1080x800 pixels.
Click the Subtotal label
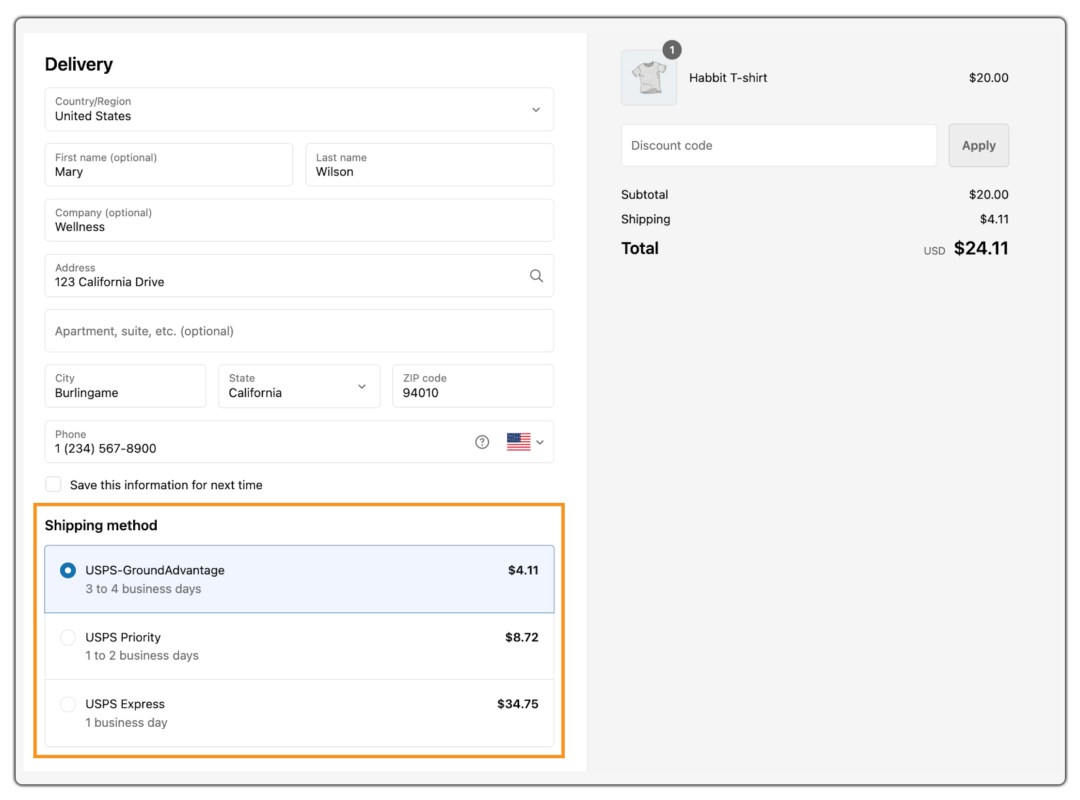(645, 194)
